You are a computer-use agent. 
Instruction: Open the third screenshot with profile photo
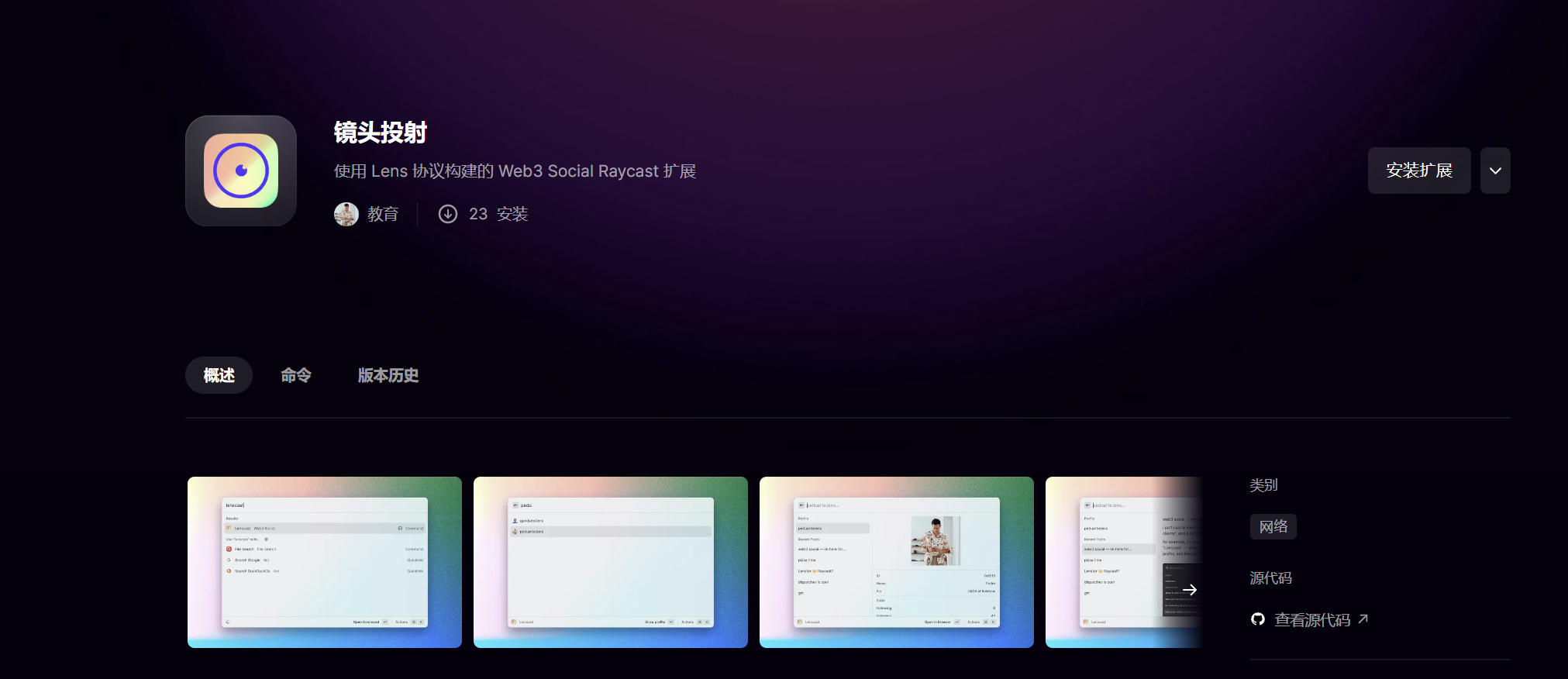[897, 562]
